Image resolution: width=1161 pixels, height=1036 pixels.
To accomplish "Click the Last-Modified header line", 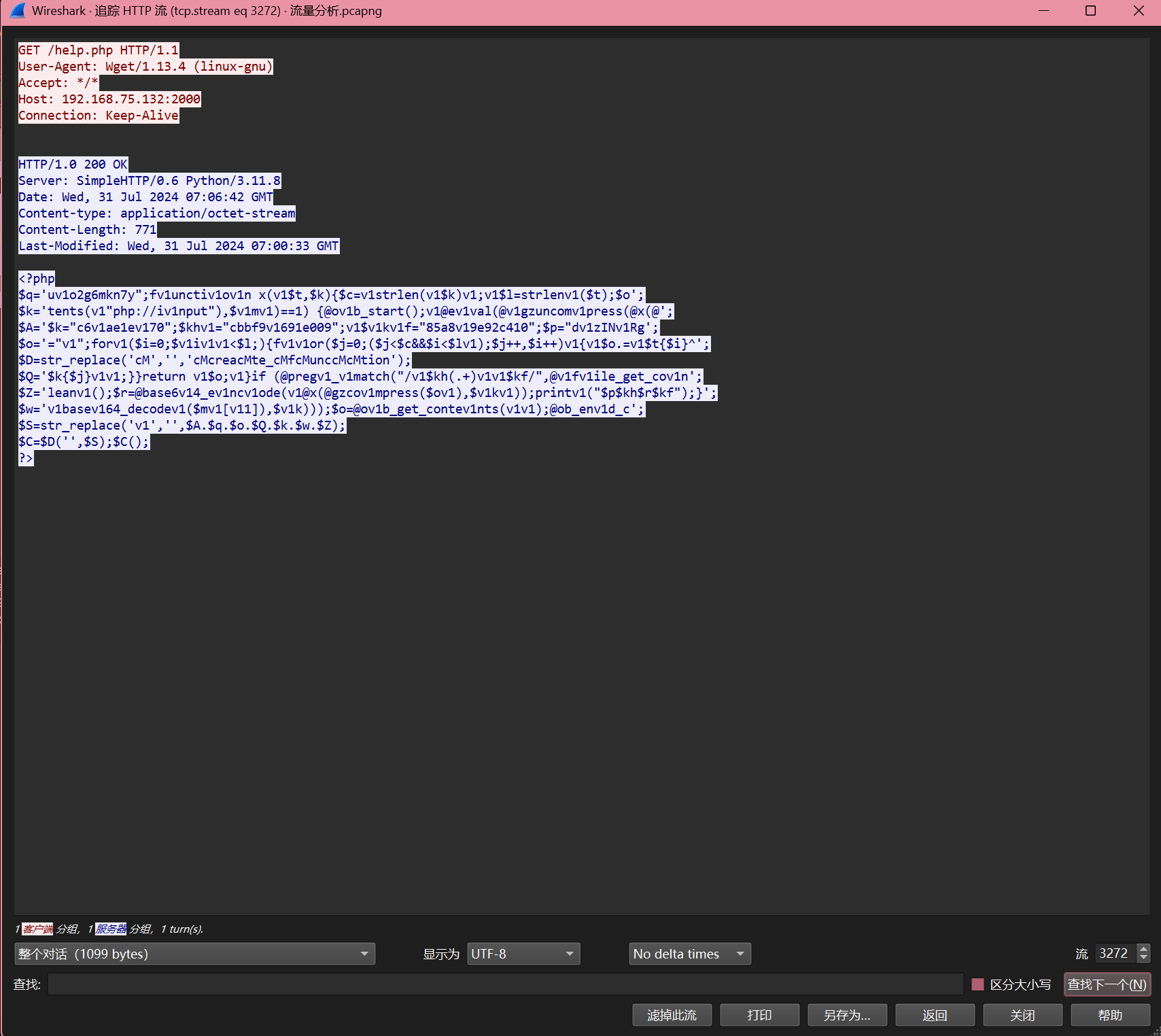I will coord(179,246).
